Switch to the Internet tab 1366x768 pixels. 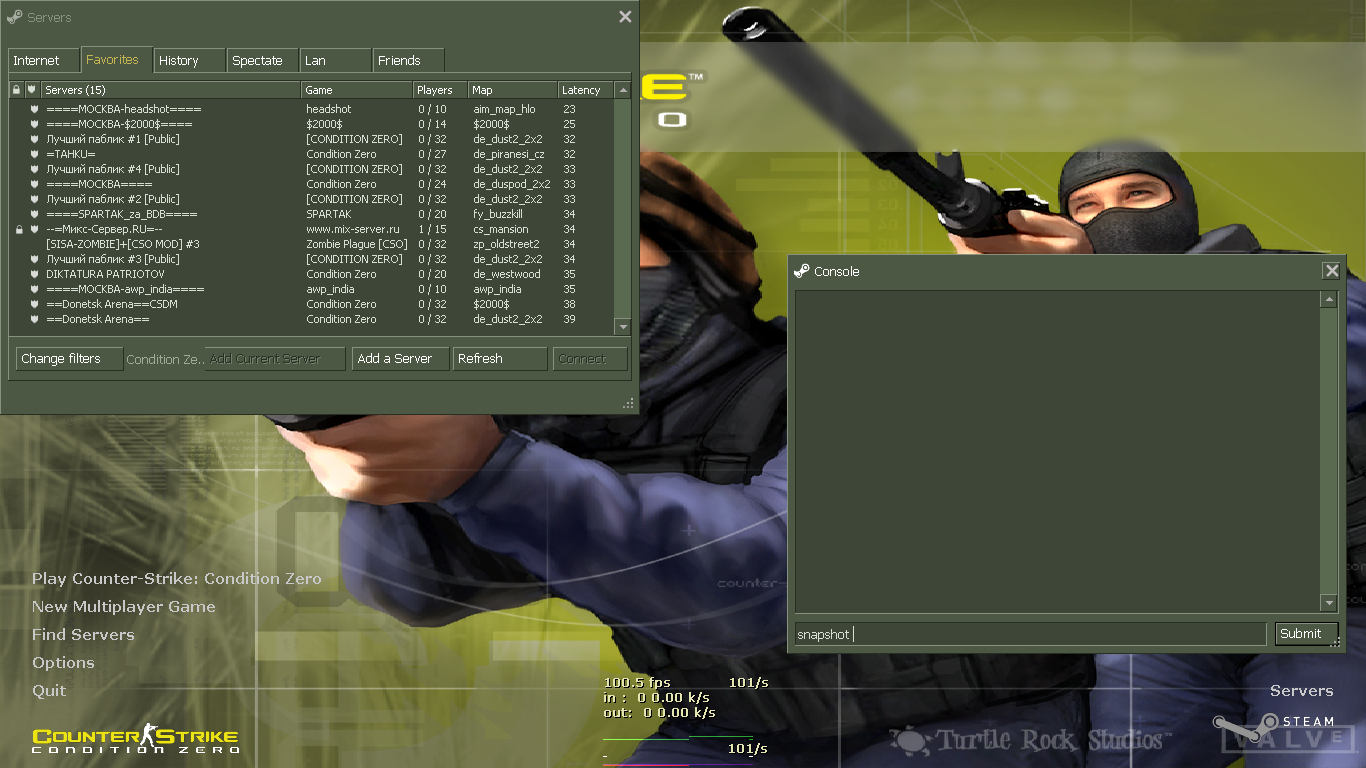point(43,60)
